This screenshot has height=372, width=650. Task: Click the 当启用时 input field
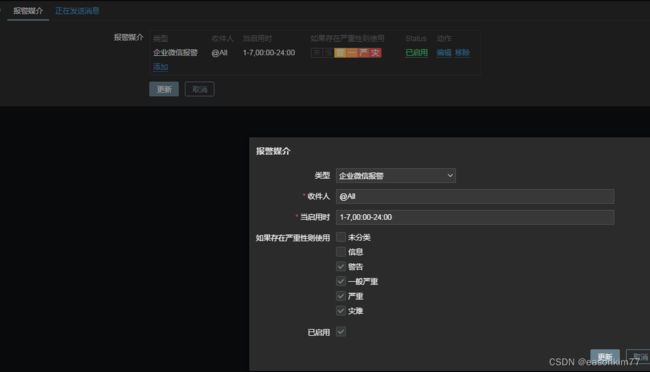coord(475,217)
